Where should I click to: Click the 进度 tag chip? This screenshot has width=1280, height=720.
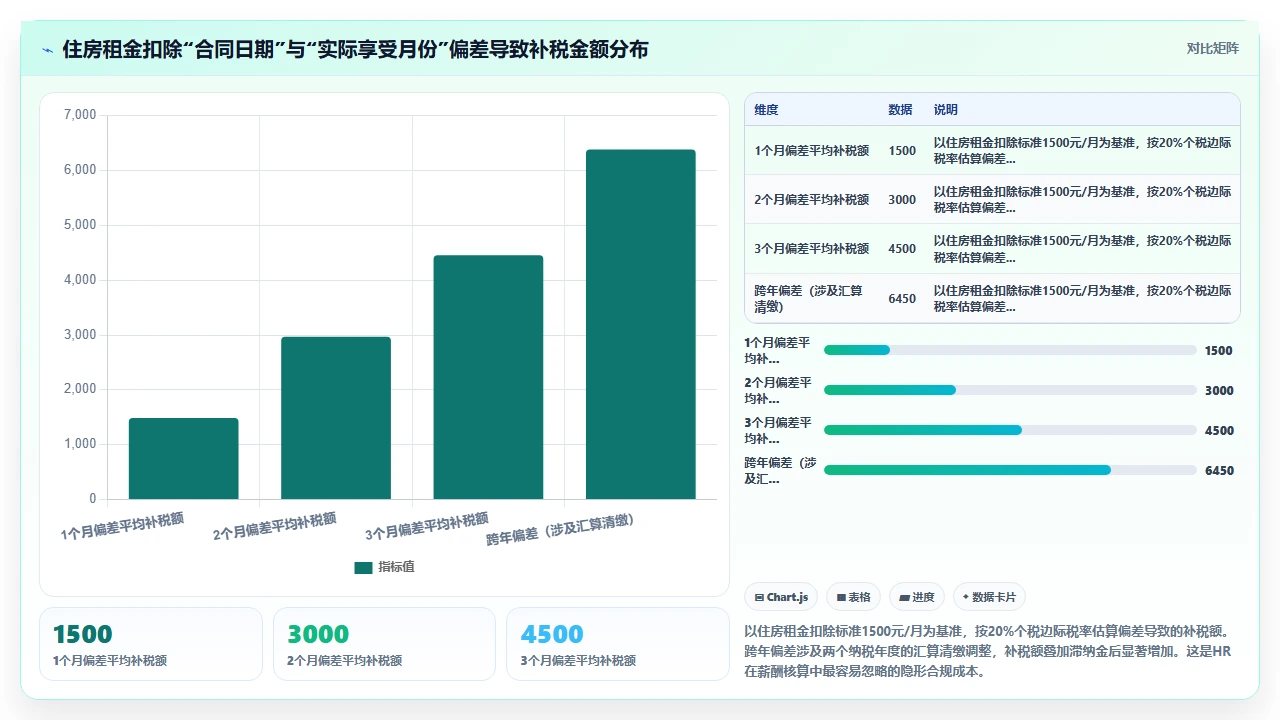pos(916,597)
